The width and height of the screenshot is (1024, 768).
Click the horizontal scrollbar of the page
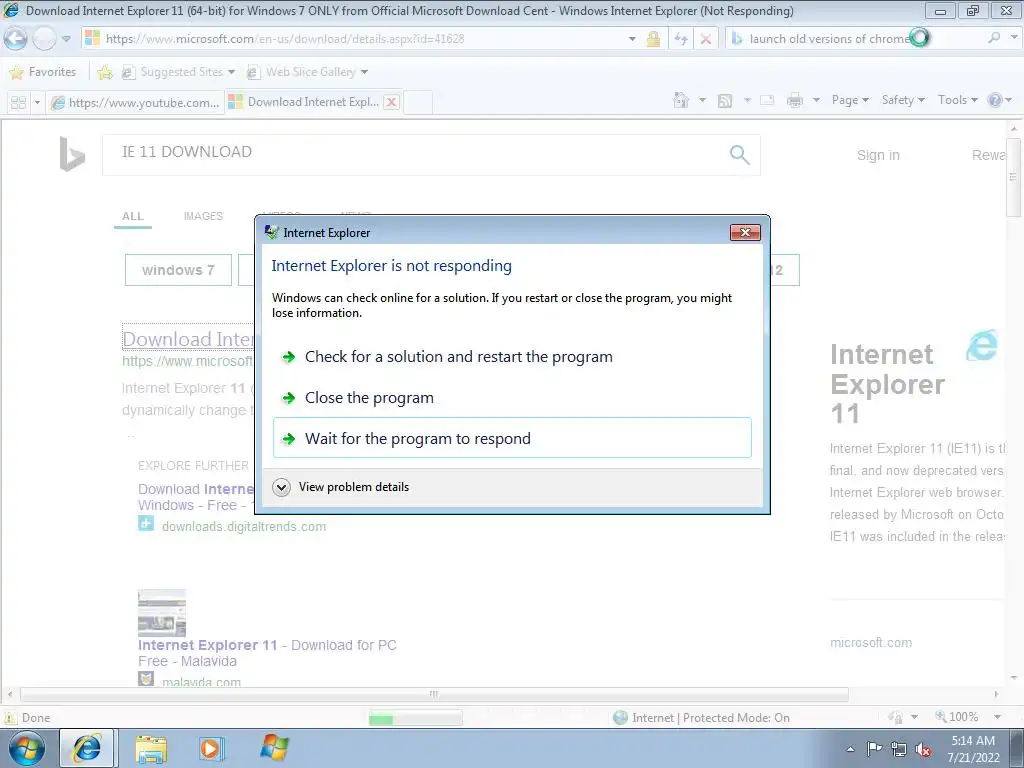pos(434,694)
